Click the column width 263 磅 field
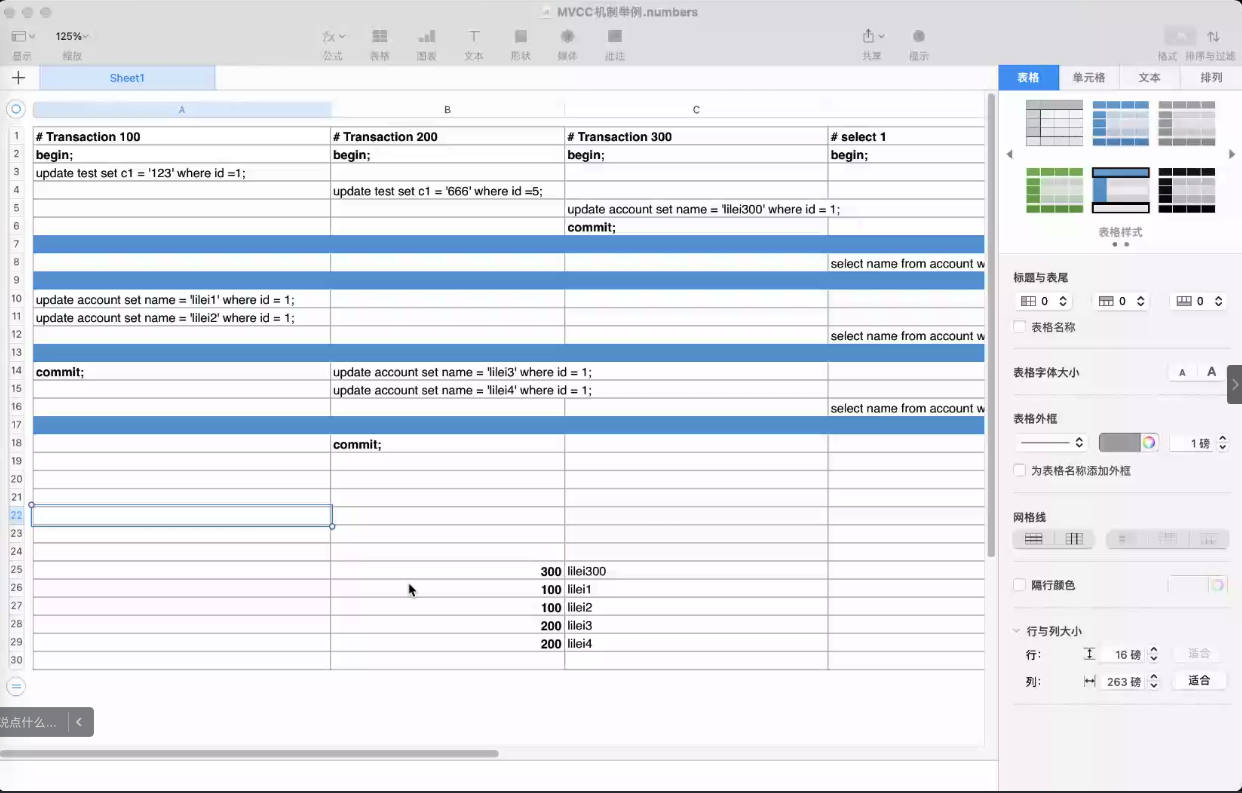 click(1122, 681)
